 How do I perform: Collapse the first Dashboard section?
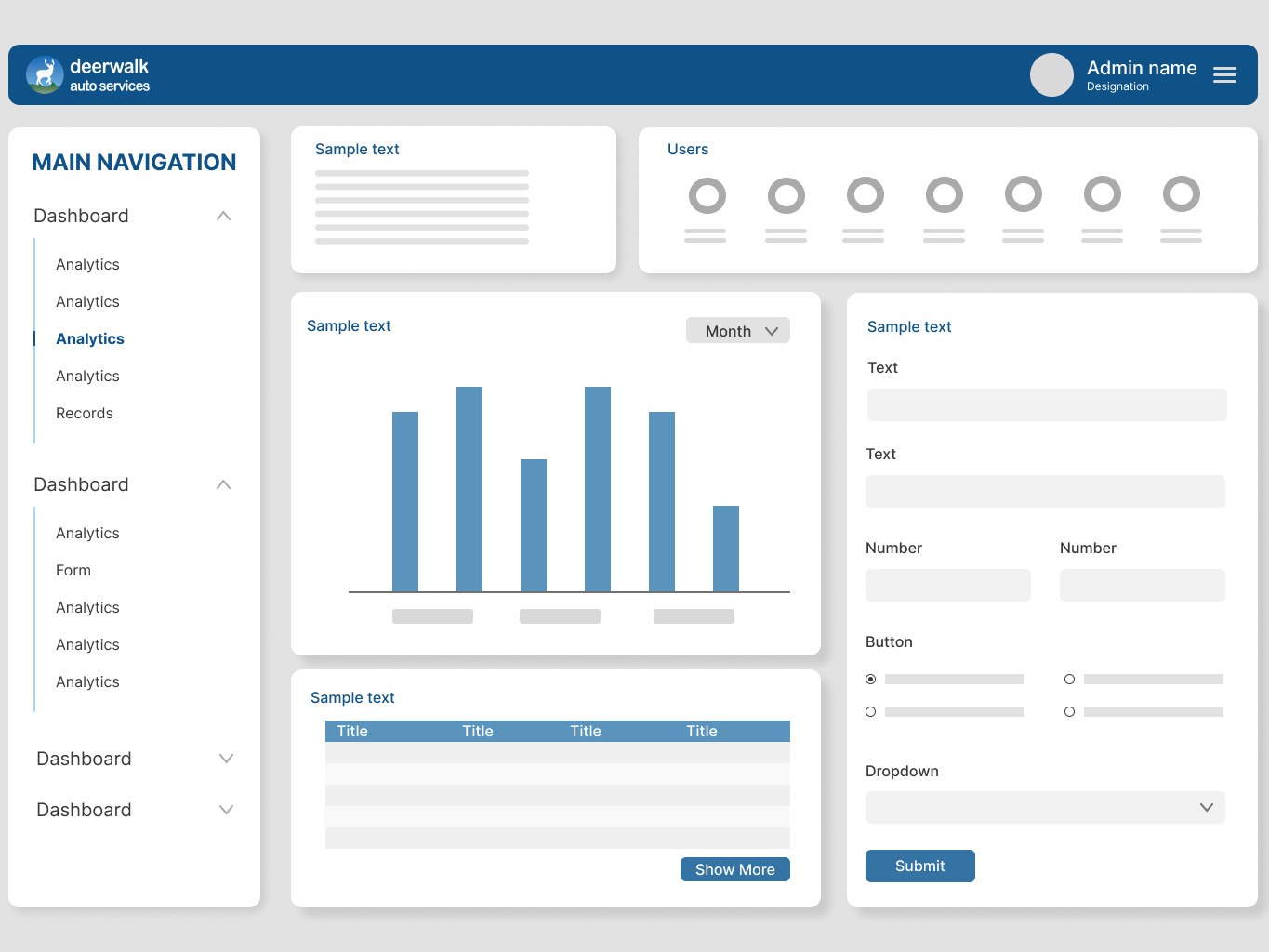[x=223, y=216]
